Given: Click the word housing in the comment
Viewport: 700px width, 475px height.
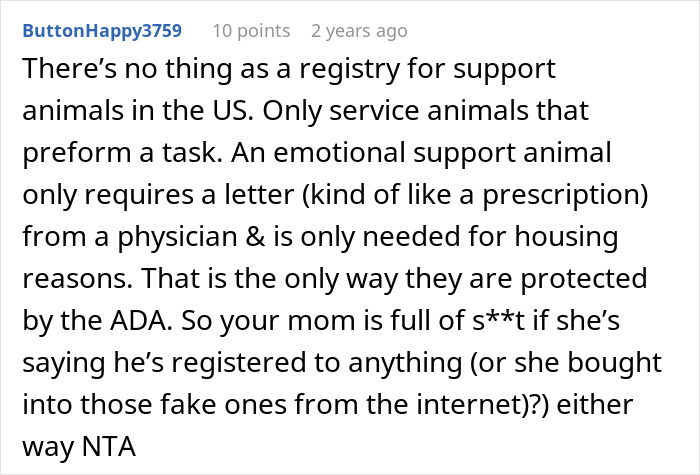Looking at the screenshot, I should click(x=566, y=238).
